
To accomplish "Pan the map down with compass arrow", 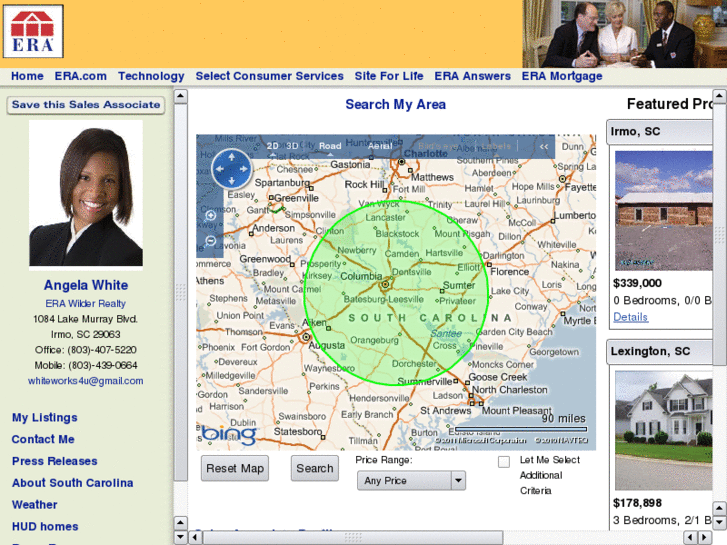I will click(231, 180).
